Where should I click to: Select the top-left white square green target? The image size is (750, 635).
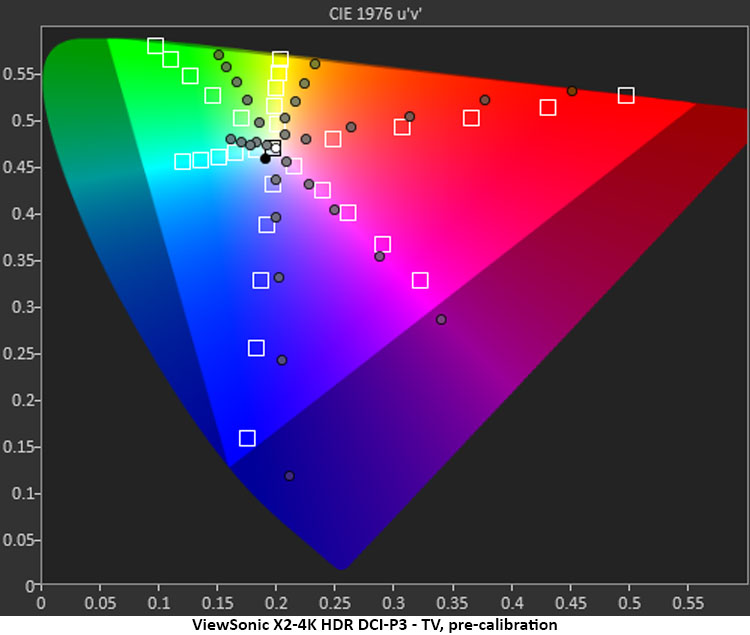point(155,46)
